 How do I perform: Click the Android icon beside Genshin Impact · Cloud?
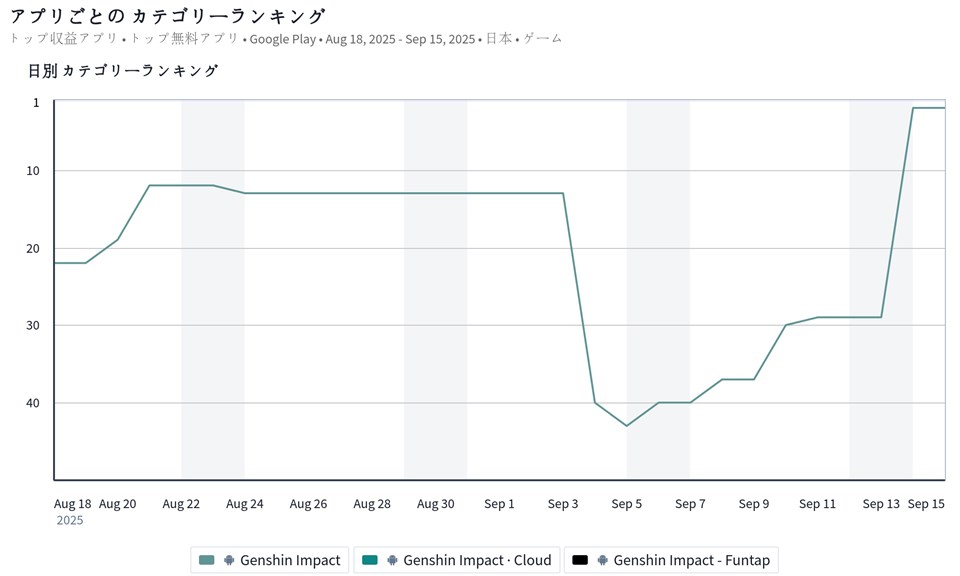point(392,560)
